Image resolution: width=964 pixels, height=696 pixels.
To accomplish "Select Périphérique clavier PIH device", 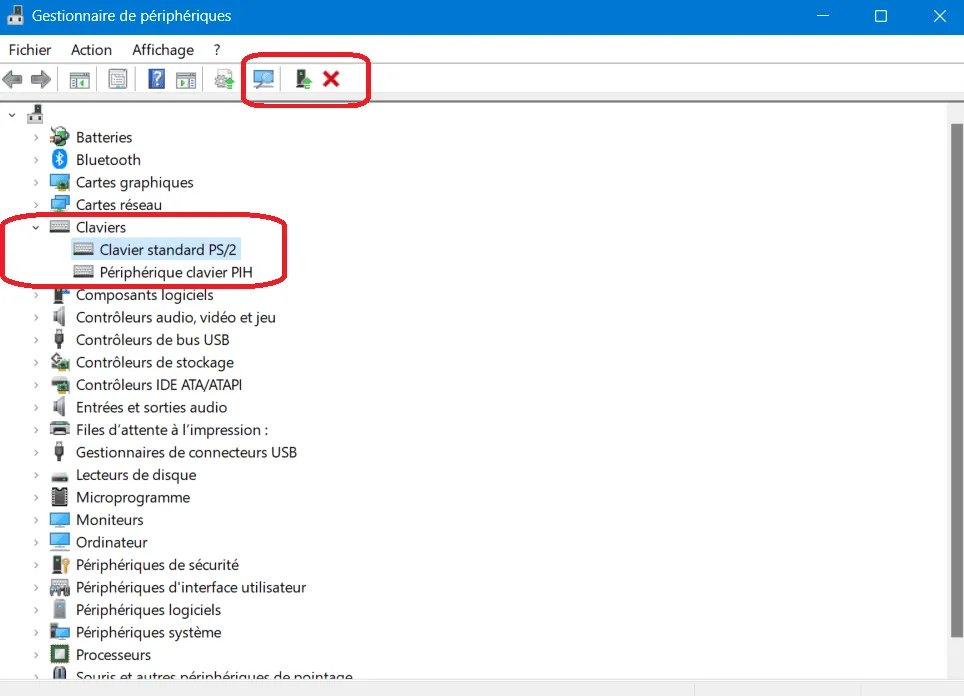I will (x=176, y=272).
